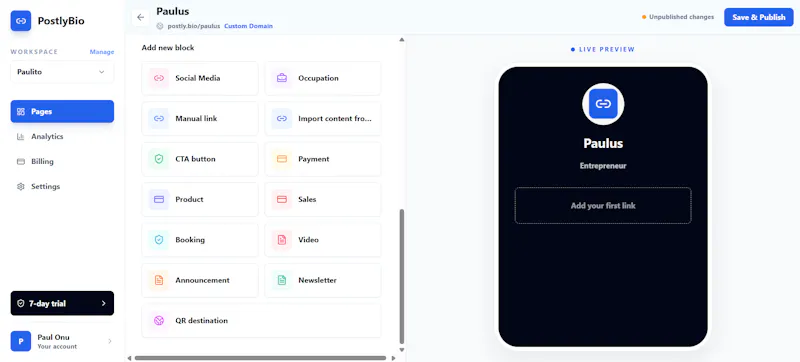Click the Unpublished changes status
This screenshot has height=362, width=800.
(678, 17)
